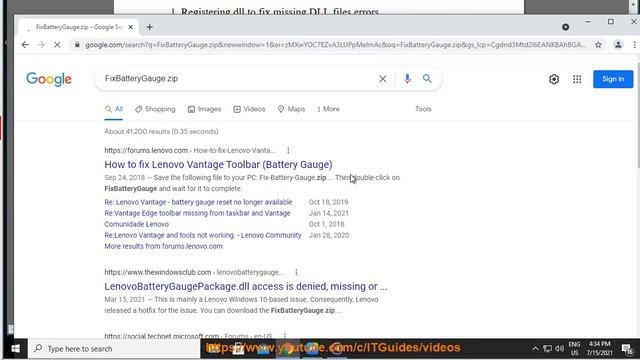Bookmark this page with the star icon
Image resolution: width=640 pixels, height=360 pixels.
pyautogui.click(x=598, y=44)
